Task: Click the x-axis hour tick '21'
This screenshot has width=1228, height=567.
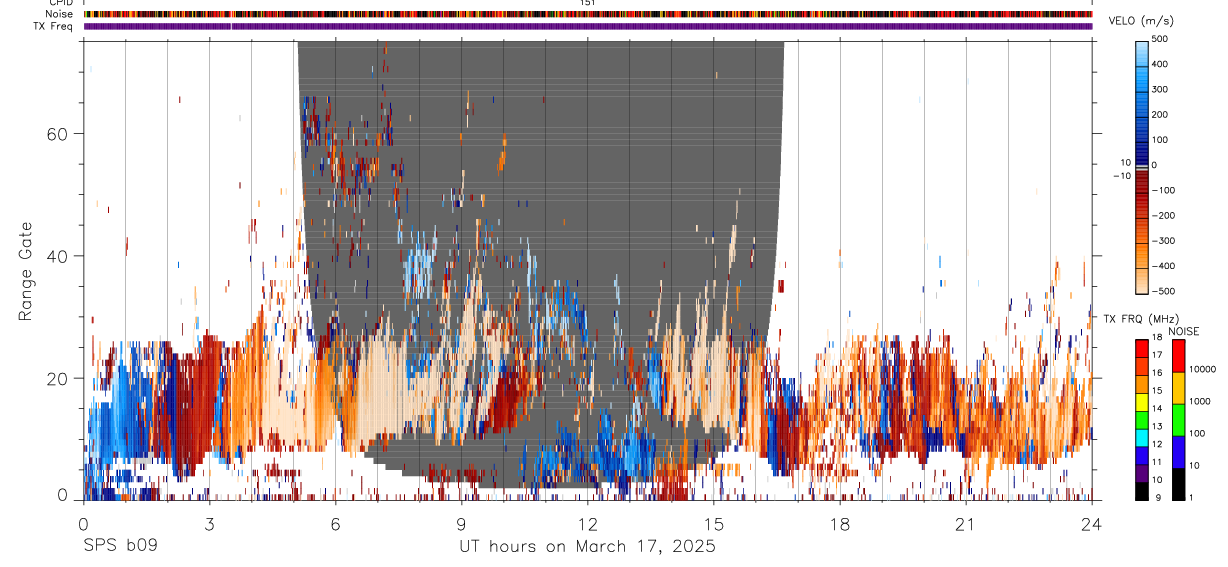Action: (x=966, y=524)
